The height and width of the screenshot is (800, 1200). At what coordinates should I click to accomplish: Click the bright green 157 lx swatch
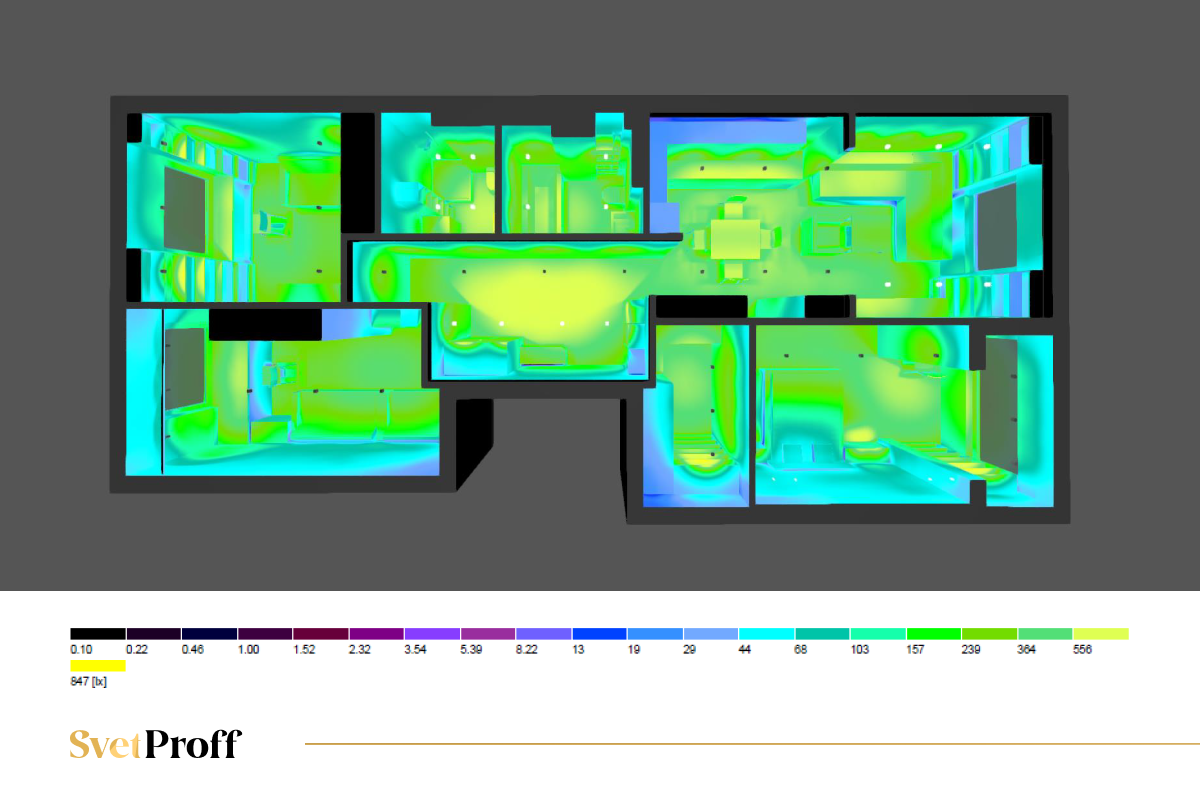934,634
